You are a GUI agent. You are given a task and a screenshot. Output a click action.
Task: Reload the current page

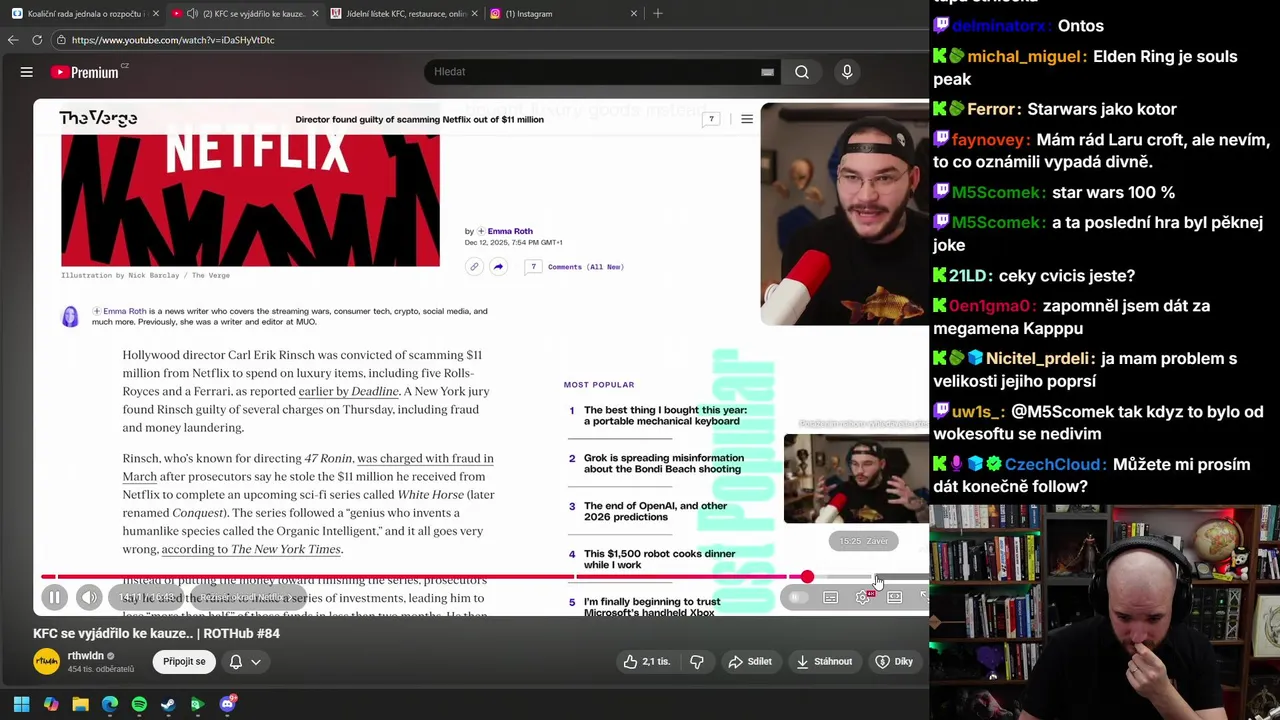coord(37,40)
